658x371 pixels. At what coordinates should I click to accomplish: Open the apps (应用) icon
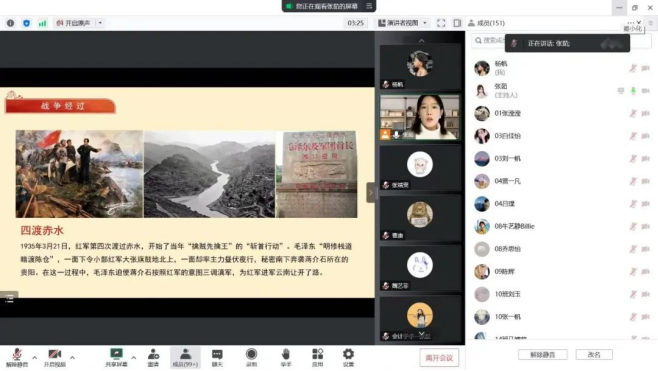pos(318,357)
